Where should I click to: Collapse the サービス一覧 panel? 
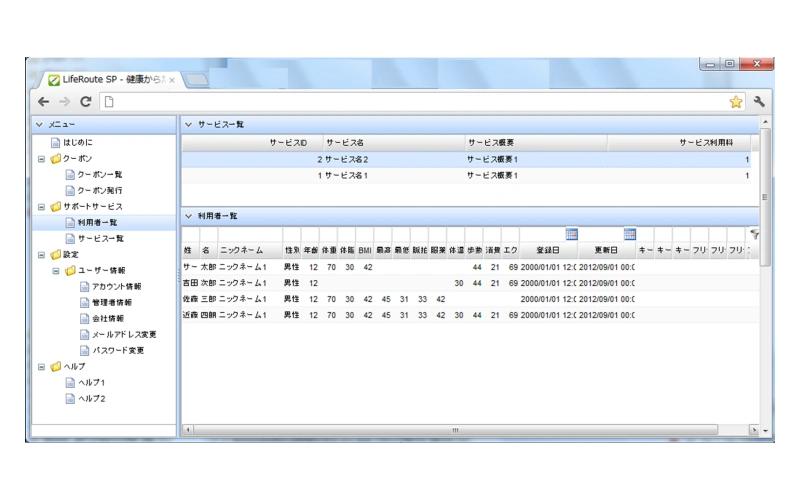click(x=188, y=125)
